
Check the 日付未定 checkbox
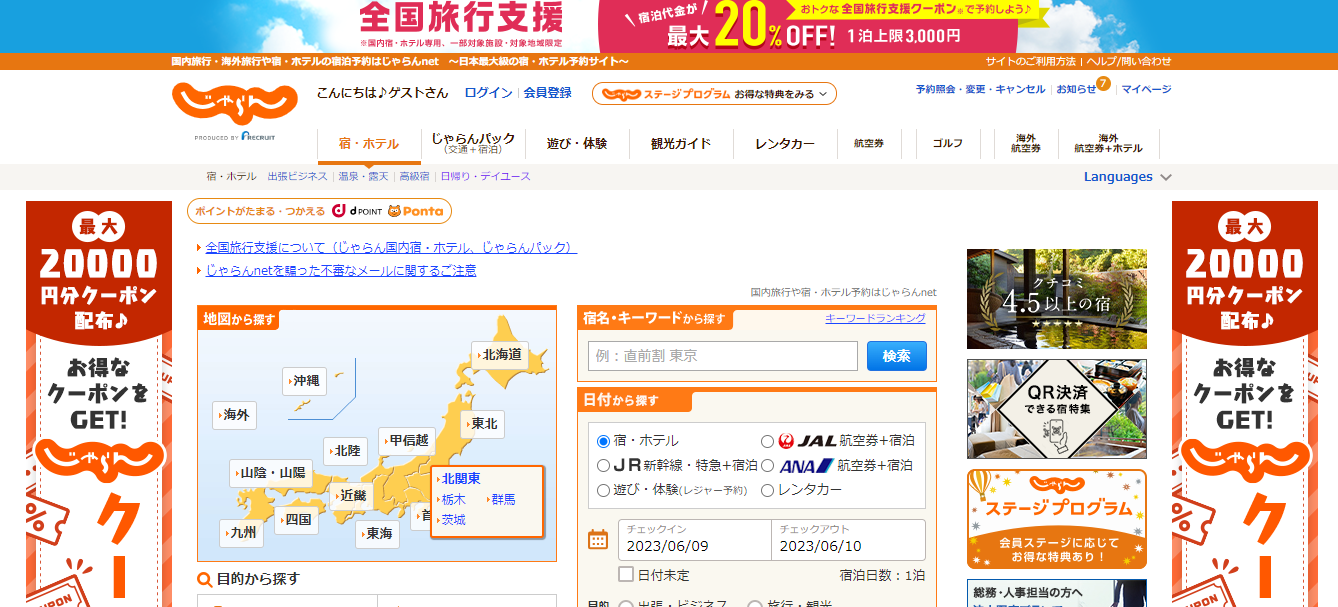[626, 574]
